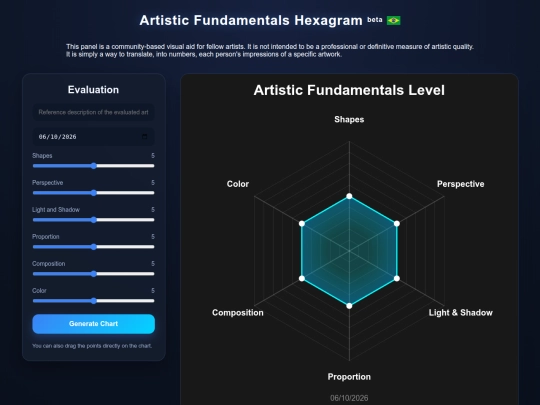Select the Color data point on the chart
The height and width of the screenshot is (405, 540).
302,224
